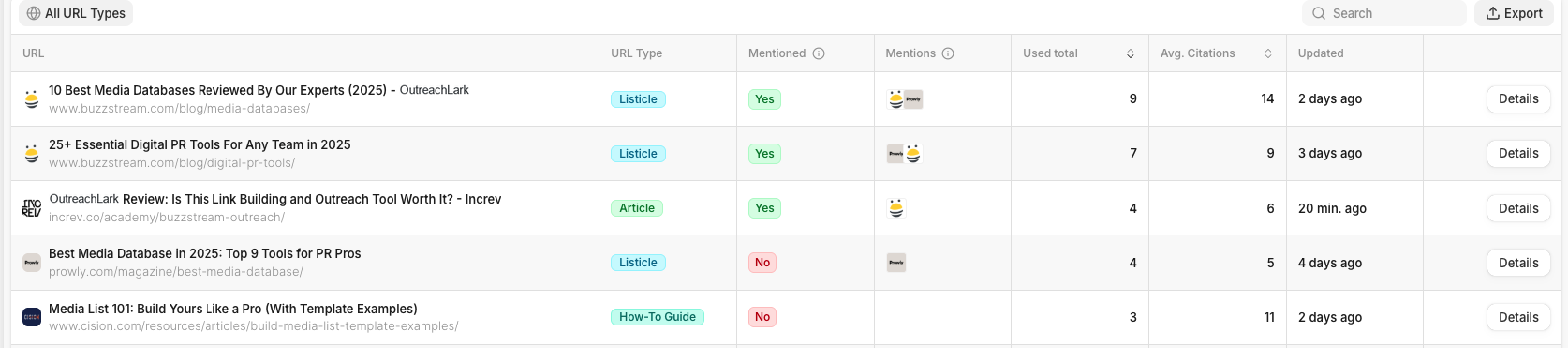Click the Updated column header
Screen dimensions: 1568x348
click(1321, 53)
